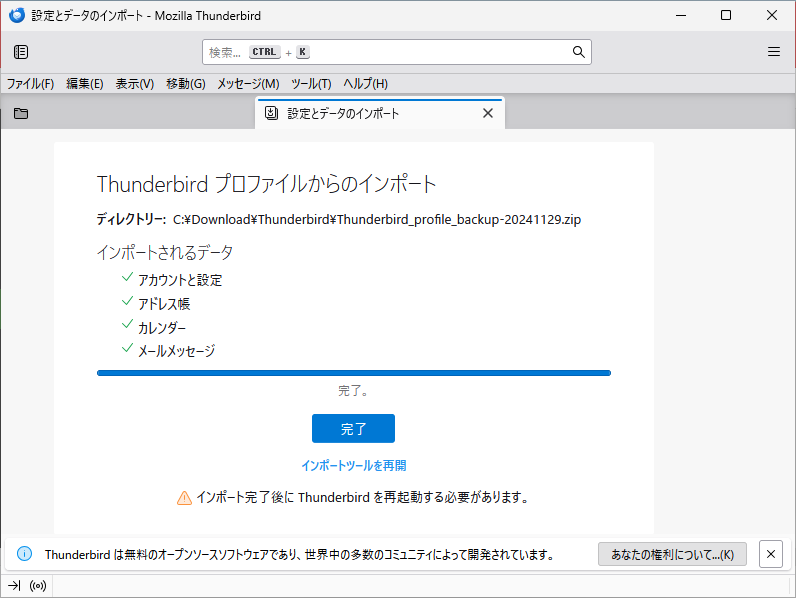Image resolution: width=796 pixels, height=598 pixels.
Task: Click the restart required warning message
Action: point(362,497)
